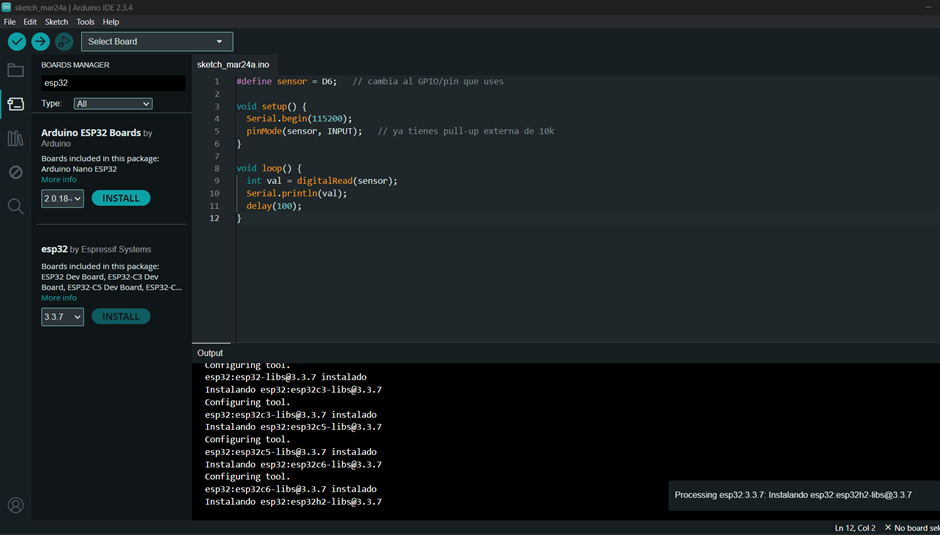Open the Library Manager sidebar icon
The width and height of the screenshot is (940, 535).
(x=16, y=139)
